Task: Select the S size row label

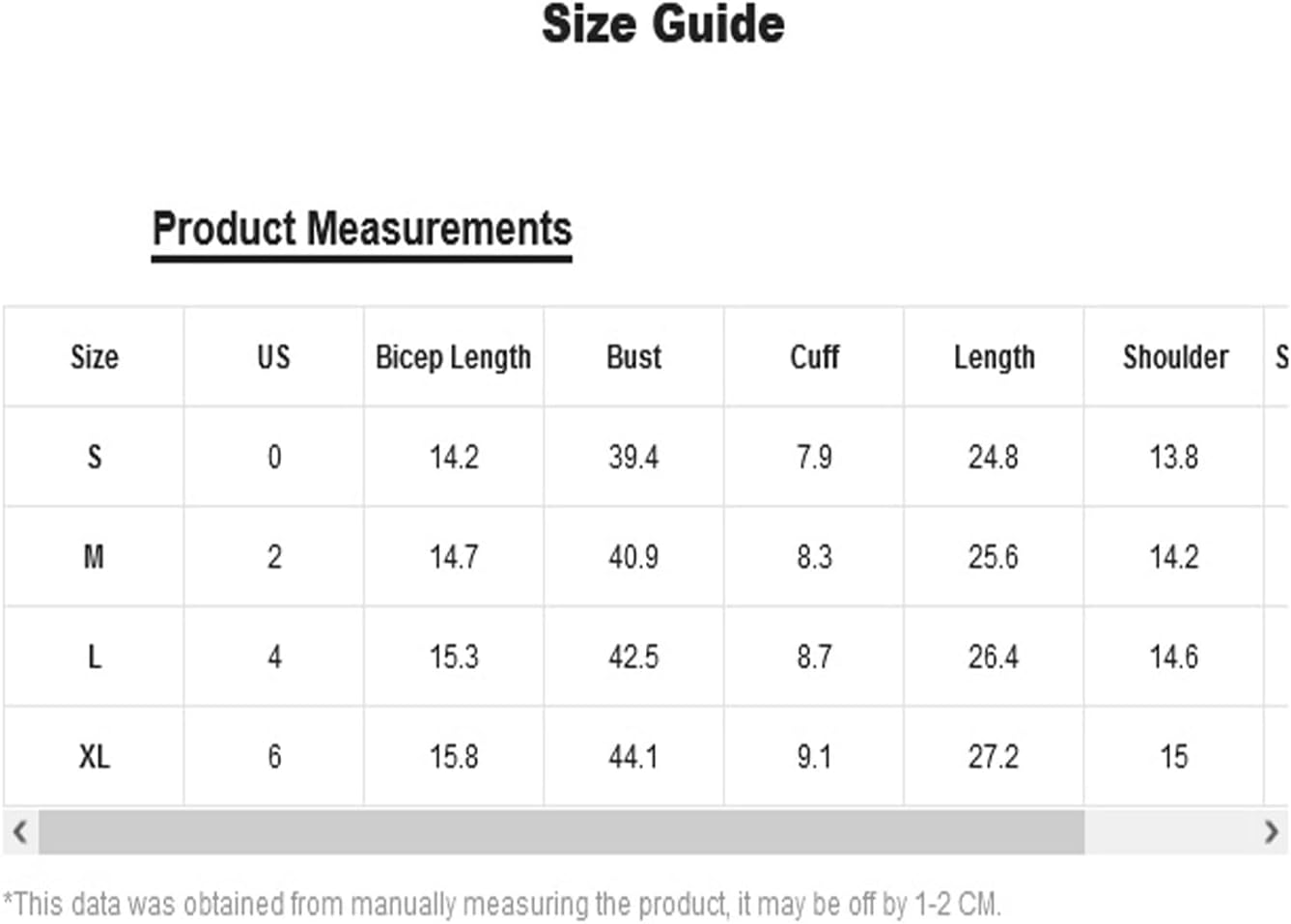Action: coord(94,457)
